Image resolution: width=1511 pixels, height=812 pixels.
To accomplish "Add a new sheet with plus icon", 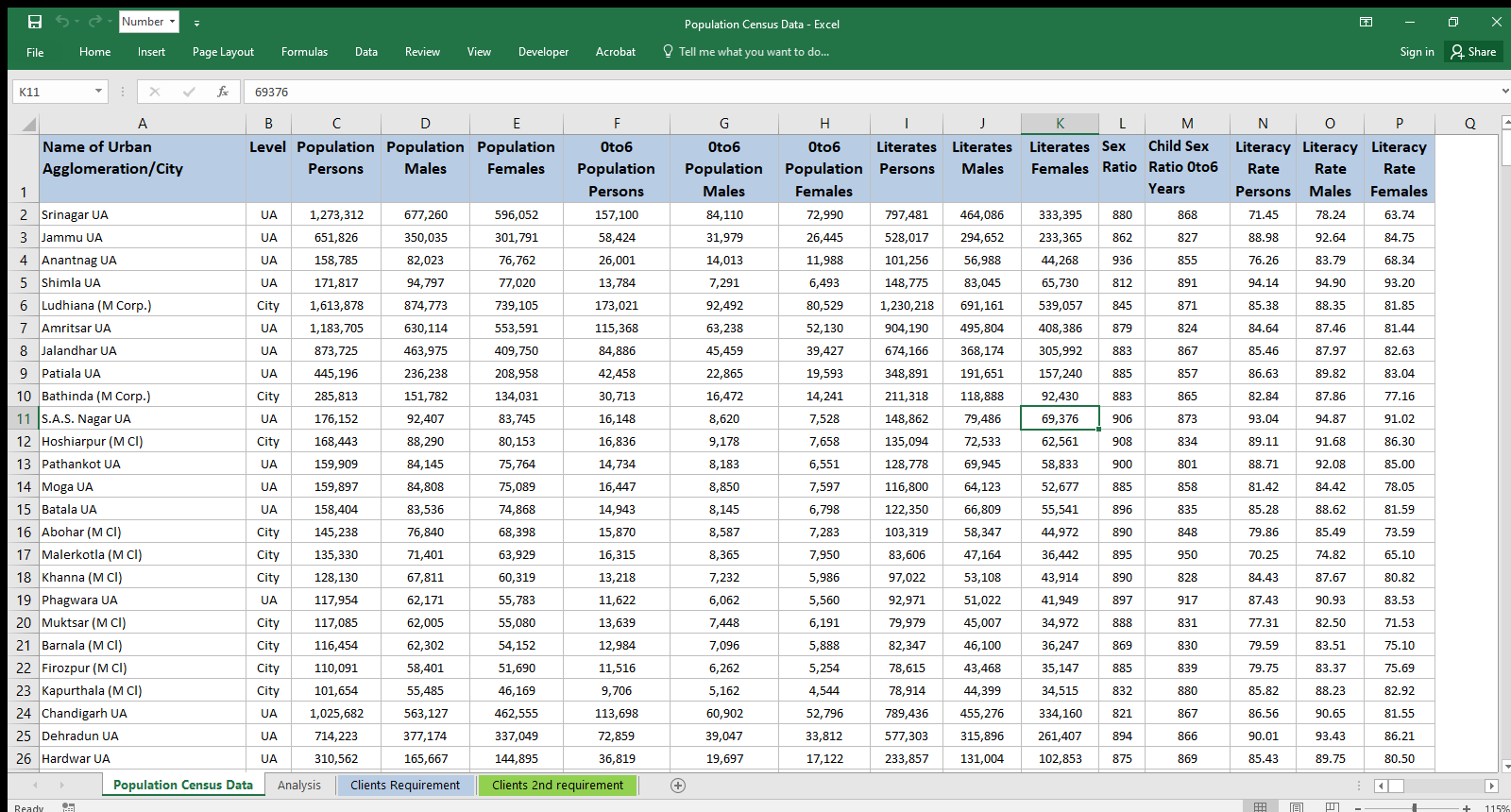I will (x=677, y=786).
